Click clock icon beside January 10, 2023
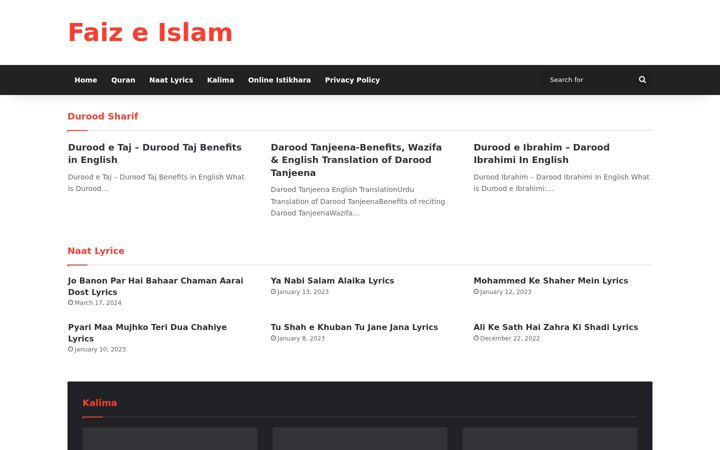 [70, 349]
